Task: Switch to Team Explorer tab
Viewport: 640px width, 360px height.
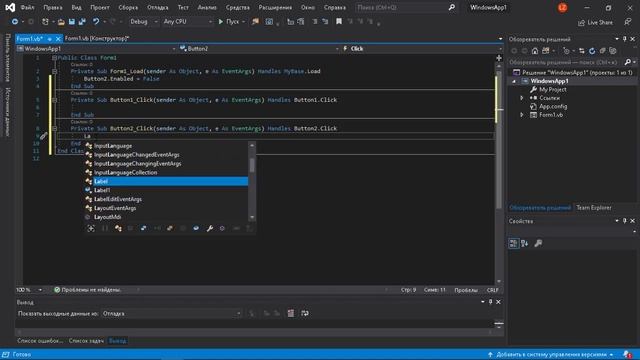Action: [594, 207]
